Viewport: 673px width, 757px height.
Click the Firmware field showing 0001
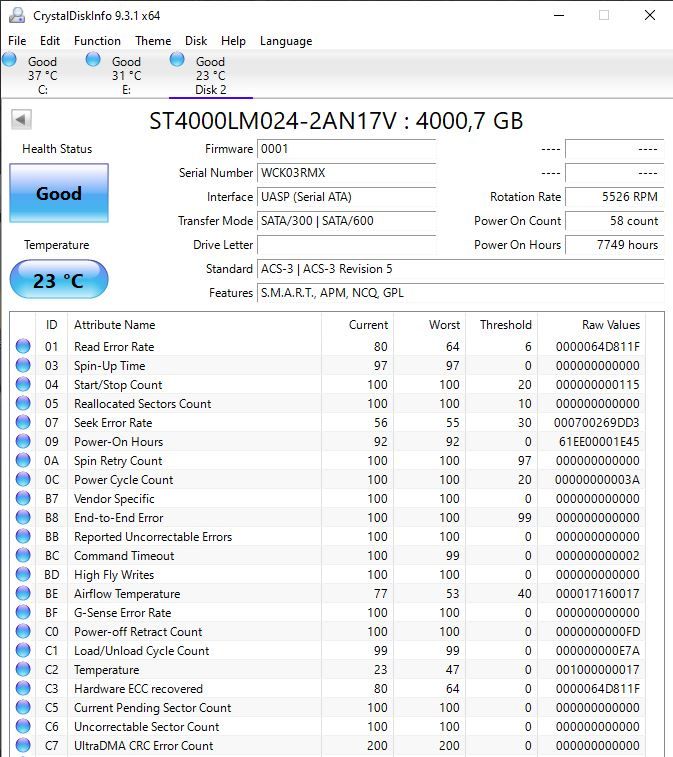[x=347, y=149]
